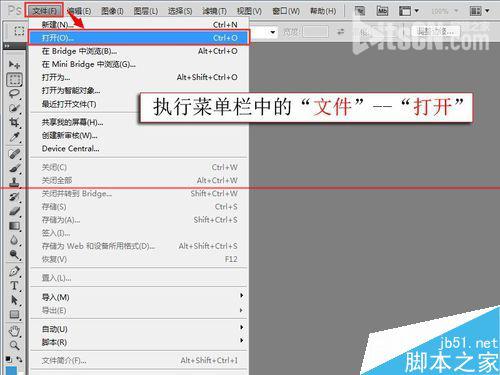The image size is (500, 375).
Task: Open the Edit (编辑) menu
Action: tap(79, 11)
